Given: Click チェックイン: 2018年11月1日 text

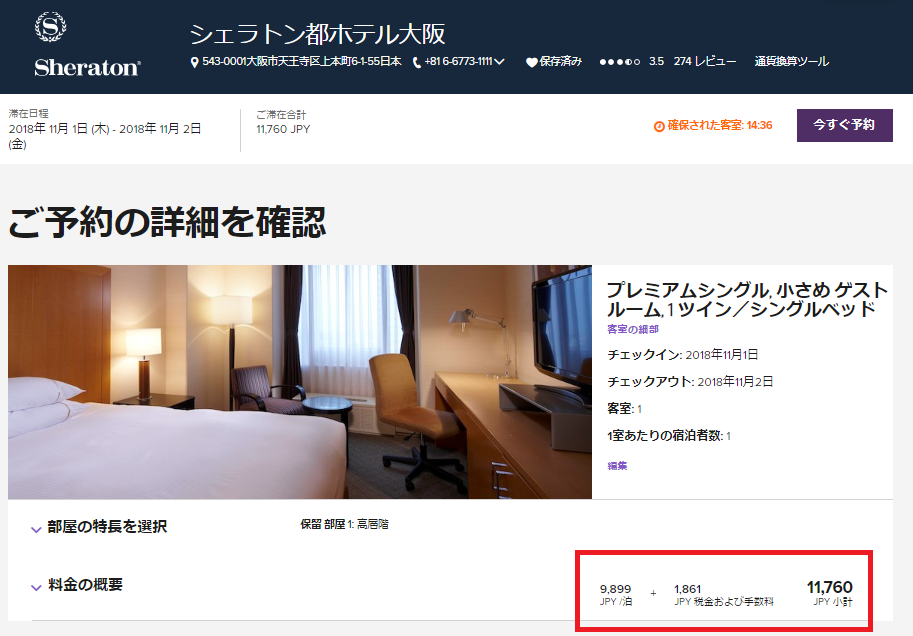Looking at the screenshot, I should click(682, 355).
